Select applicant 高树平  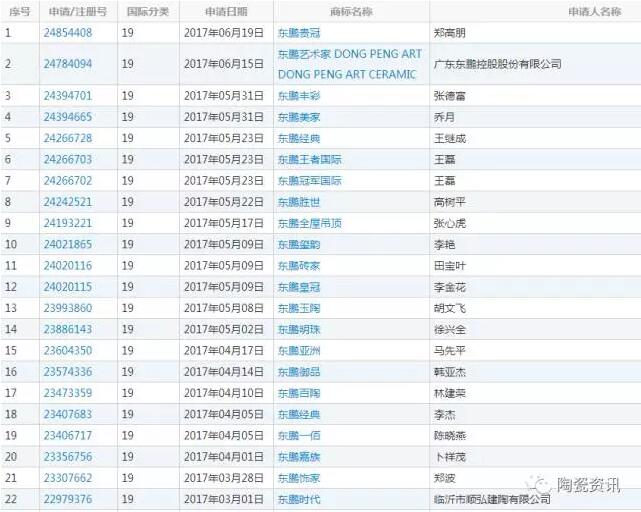click(450, 202)
